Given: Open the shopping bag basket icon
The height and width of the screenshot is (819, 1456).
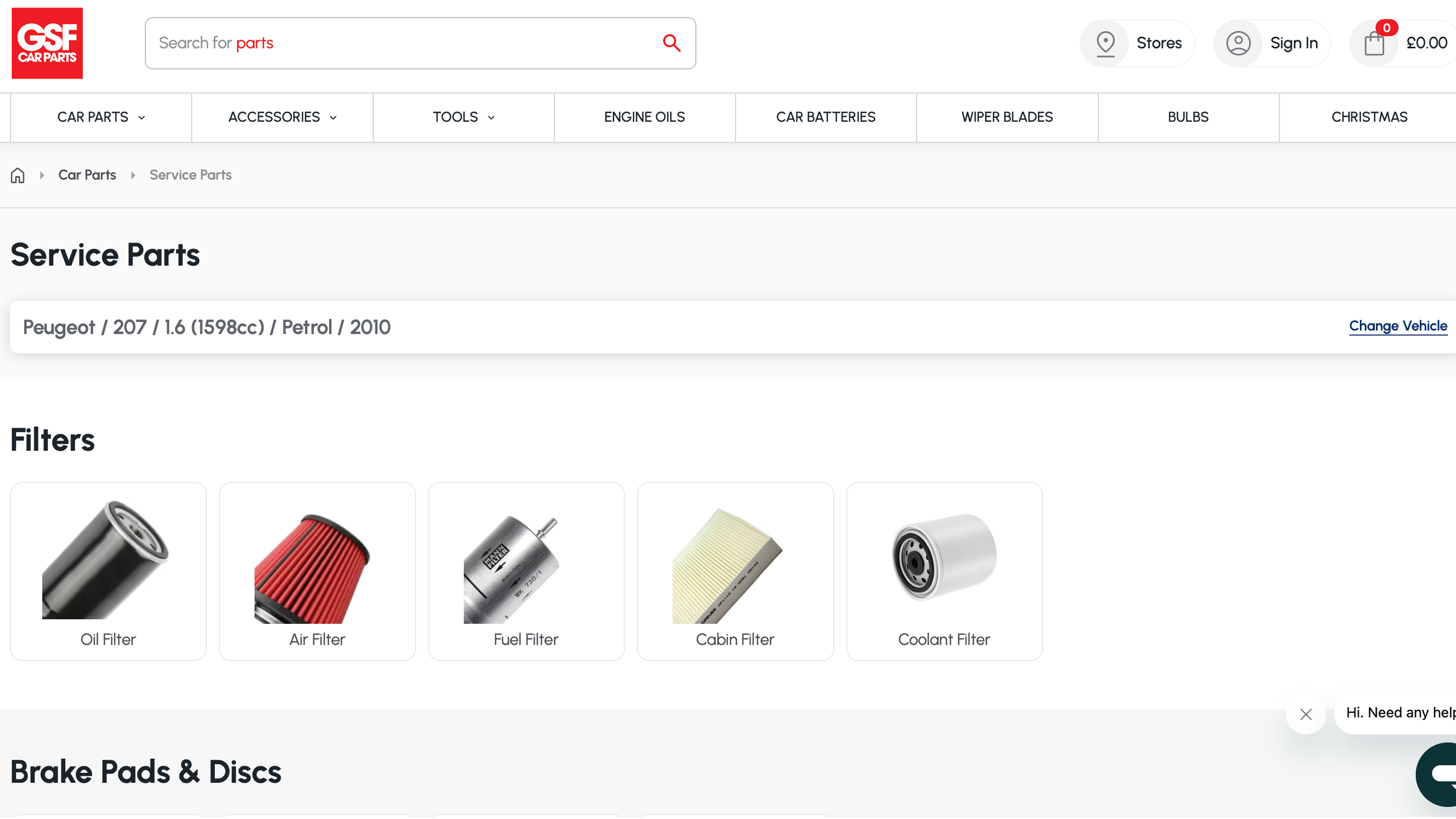Looking at the screenshot, I should (1374, 44).
